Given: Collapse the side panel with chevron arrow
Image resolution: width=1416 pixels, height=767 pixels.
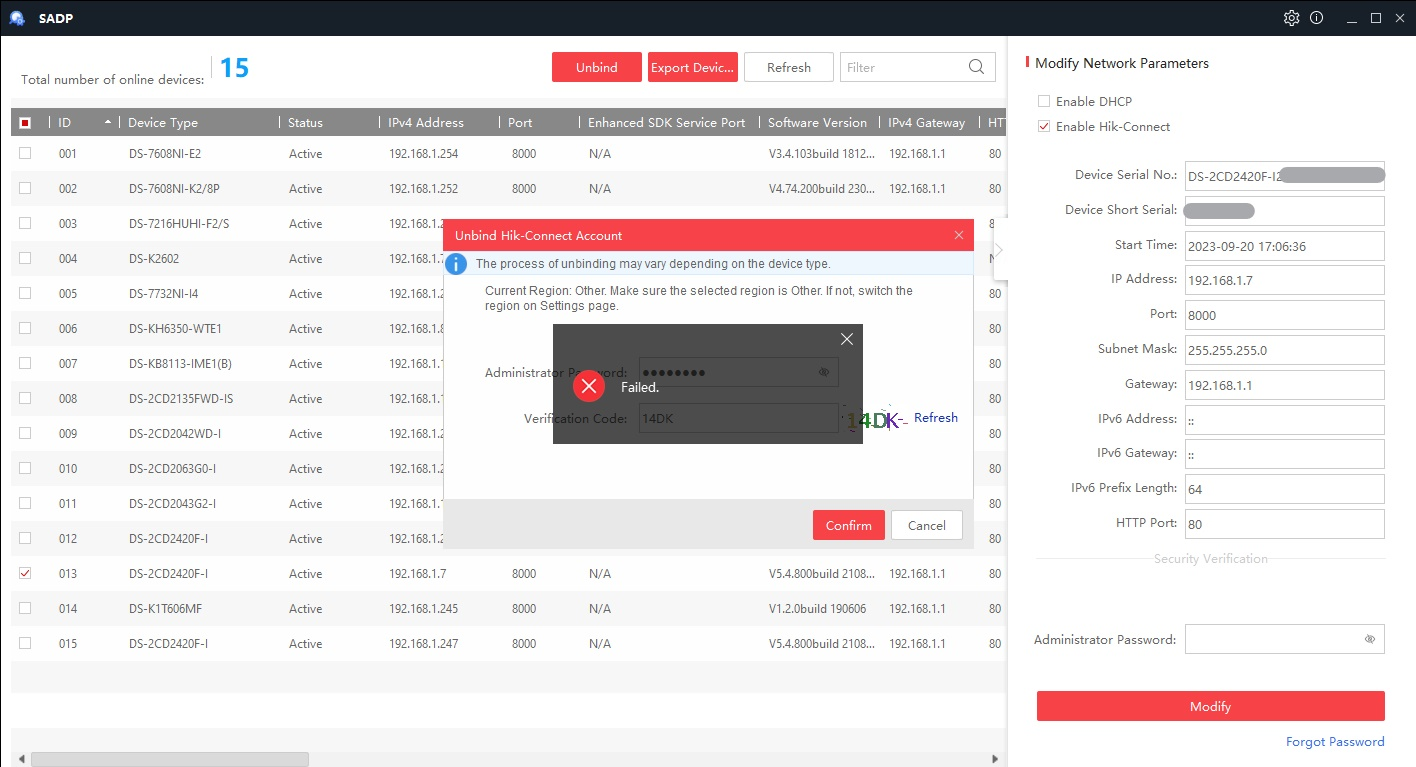Looking at the screenshot, I should pyautogui.click(x=999, y=249).
